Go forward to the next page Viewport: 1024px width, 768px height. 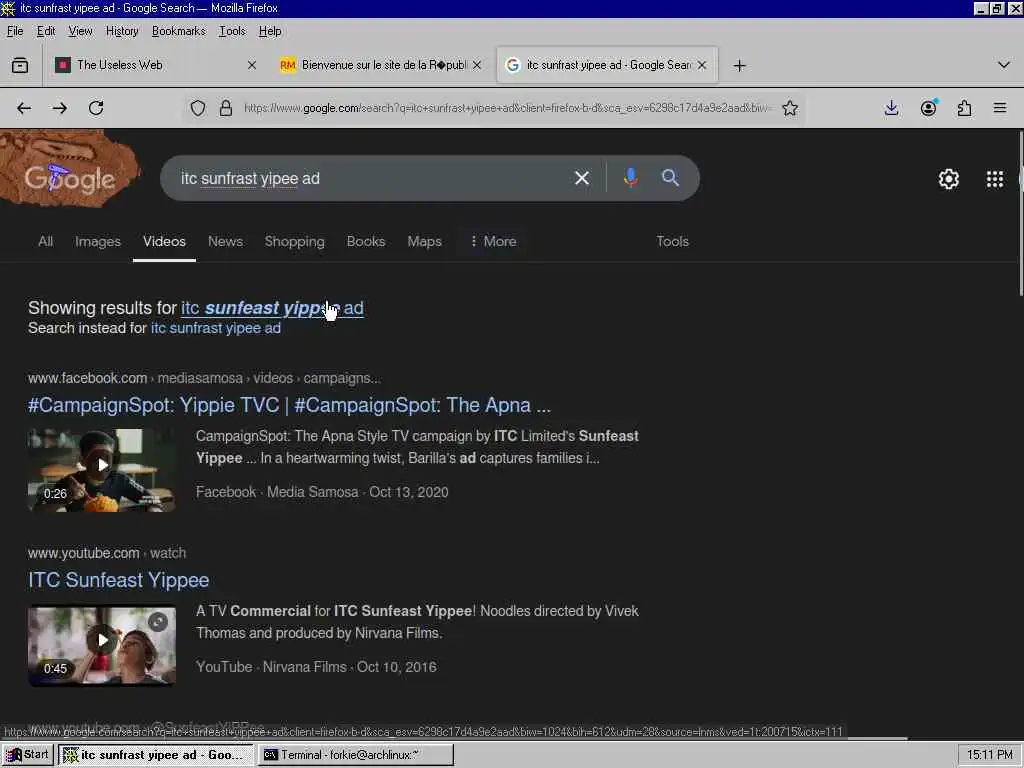click(60, 108)
